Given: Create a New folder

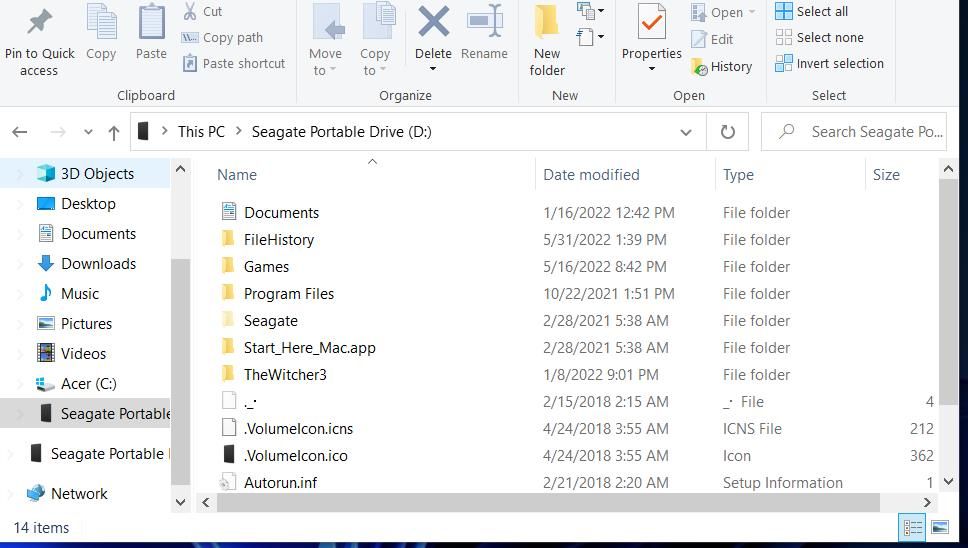Looking at the screenshot, I should [547, 39].
